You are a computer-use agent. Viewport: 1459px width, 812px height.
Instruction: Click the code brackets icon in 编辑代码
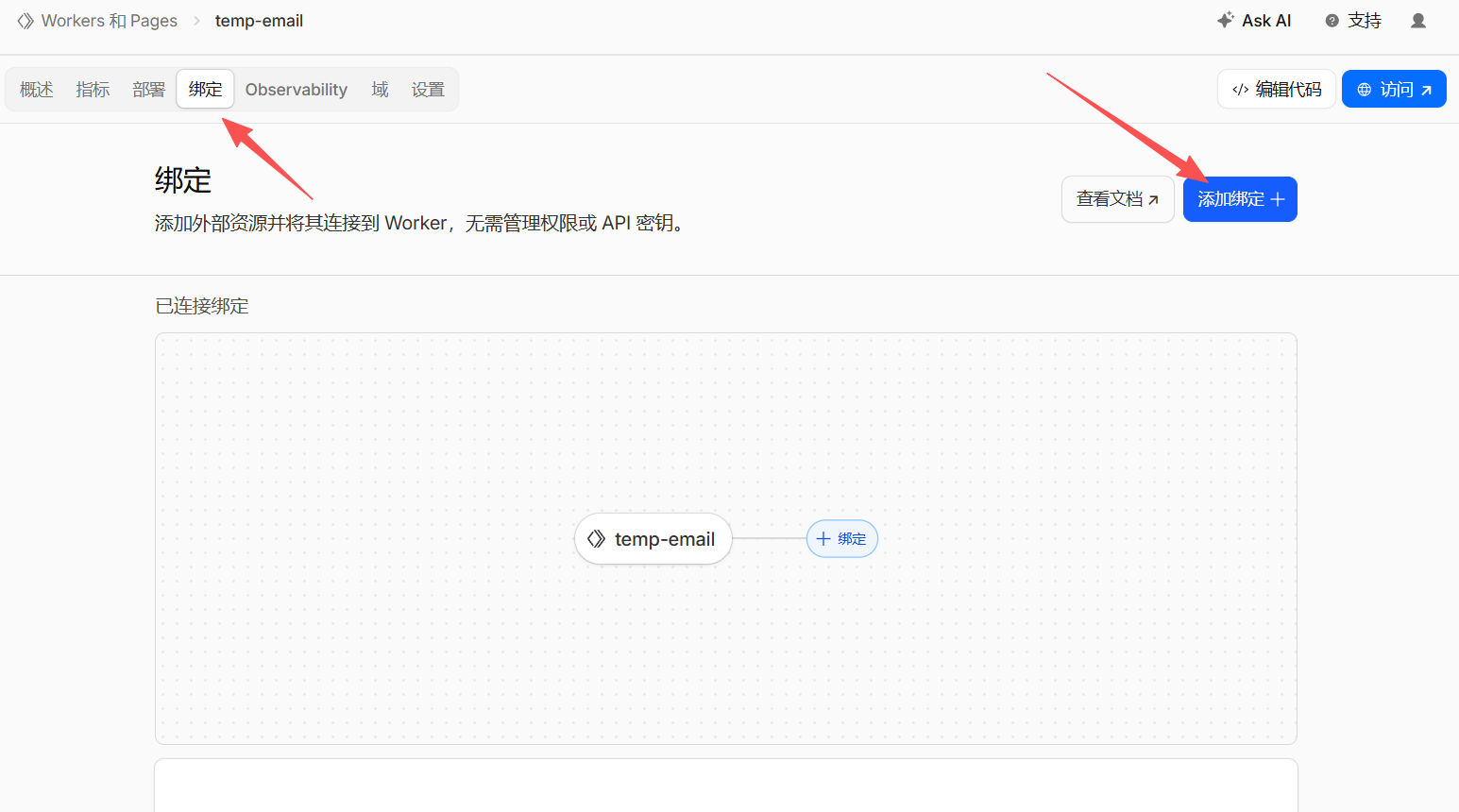pyautogui.click(x=1241, y=90)
